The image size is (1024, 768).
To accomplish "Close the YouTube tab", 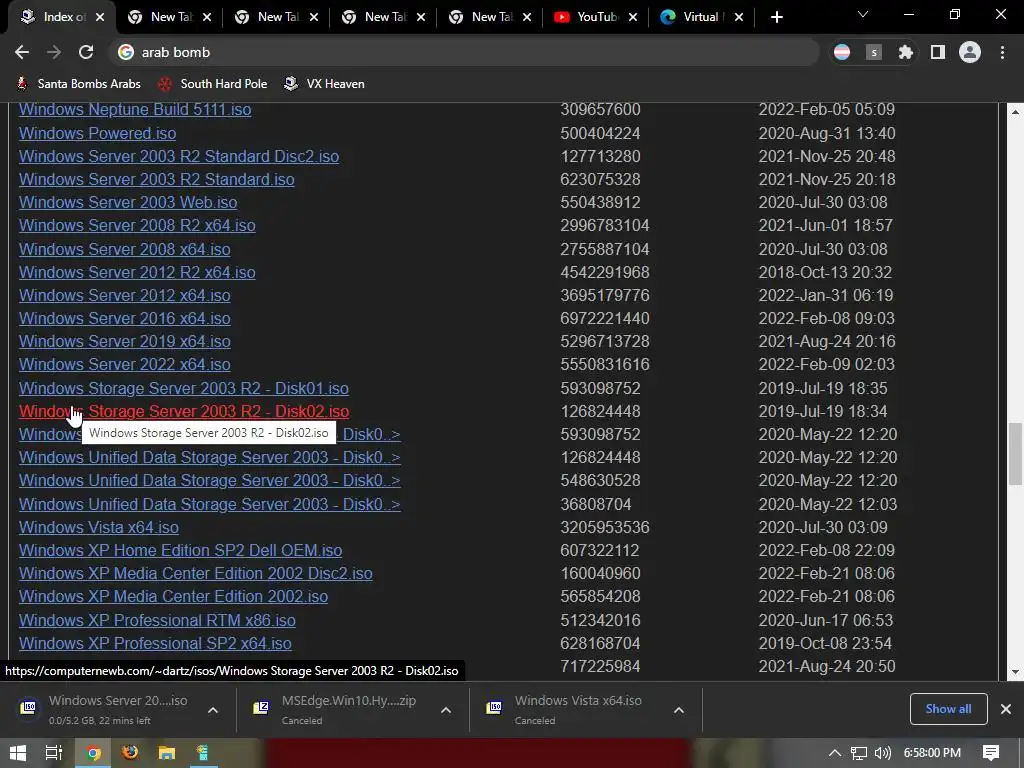I will click(x=633, y=18).
